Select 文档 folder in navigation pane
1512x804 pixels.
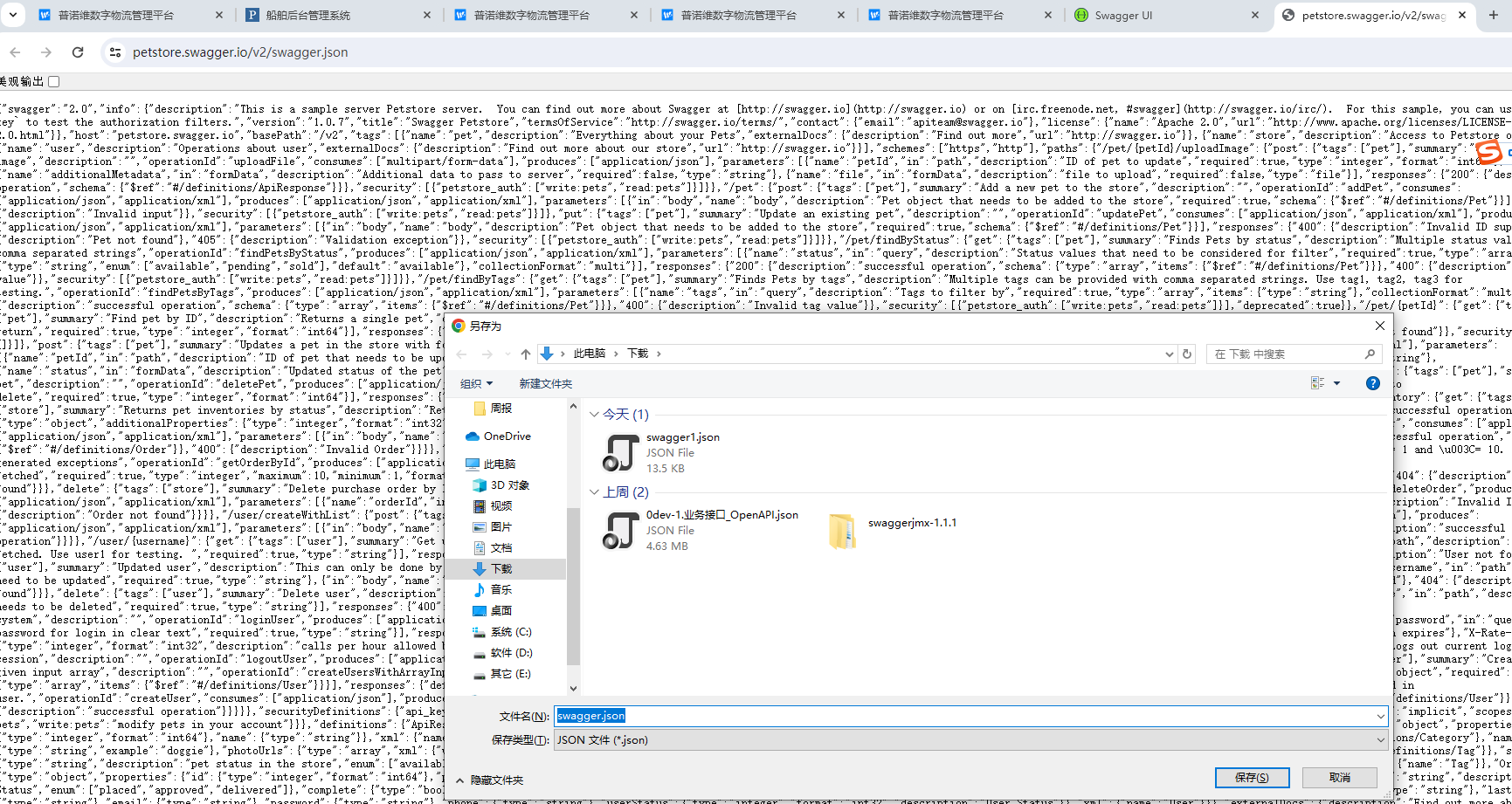tap(501, 548)
